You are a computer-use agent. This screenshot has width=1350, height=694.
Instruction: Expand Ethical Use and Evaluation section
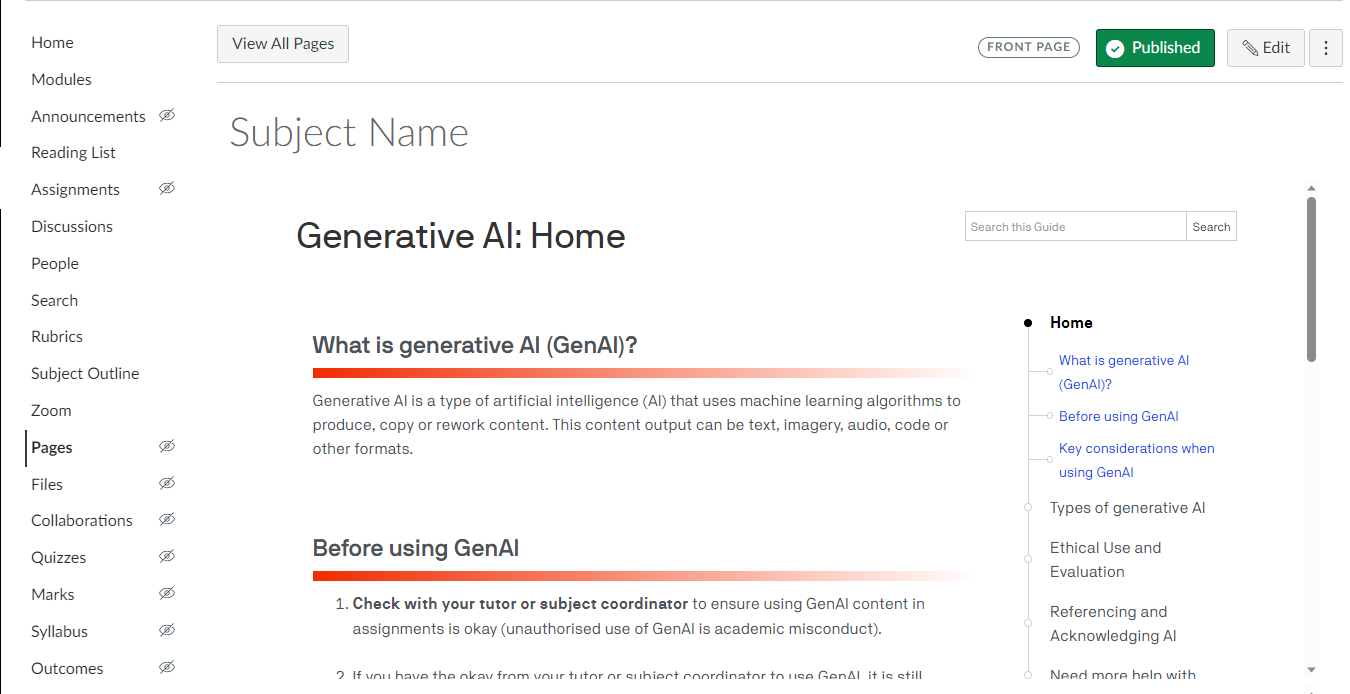coord(1105,560)
